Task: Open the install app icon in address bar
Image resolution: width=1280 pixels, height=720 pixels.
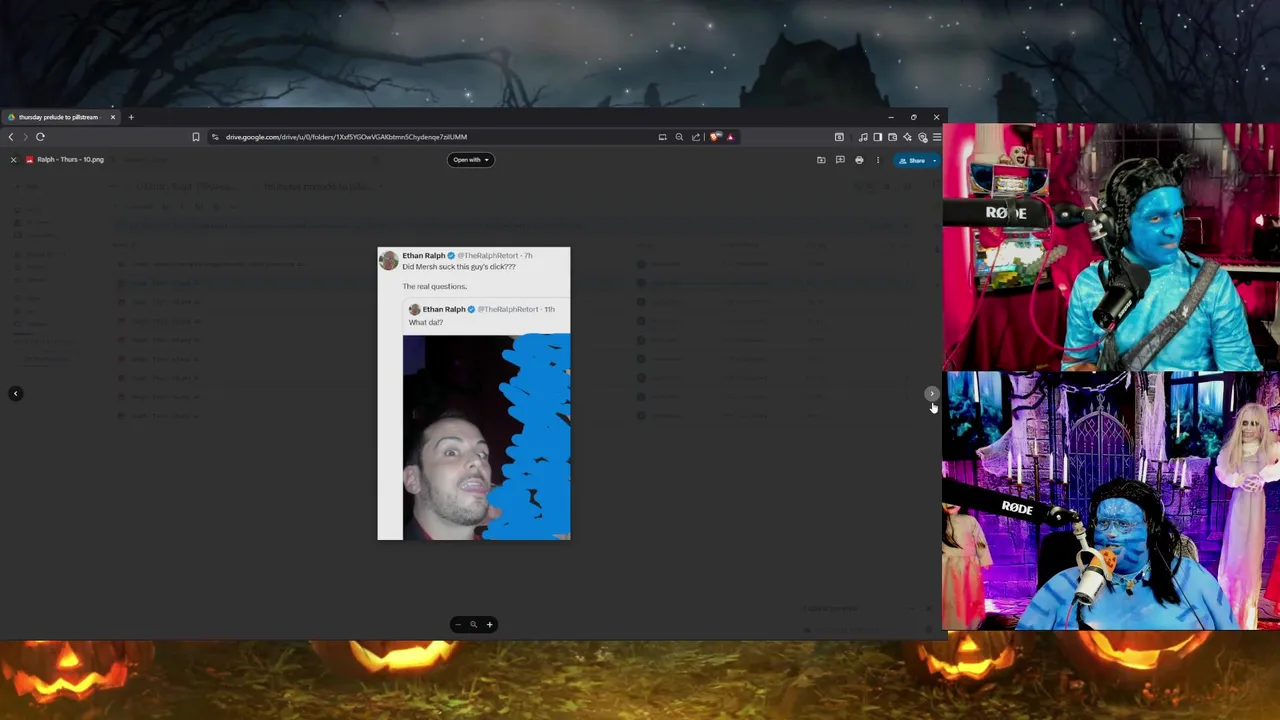Action: (x=662, y=137)
